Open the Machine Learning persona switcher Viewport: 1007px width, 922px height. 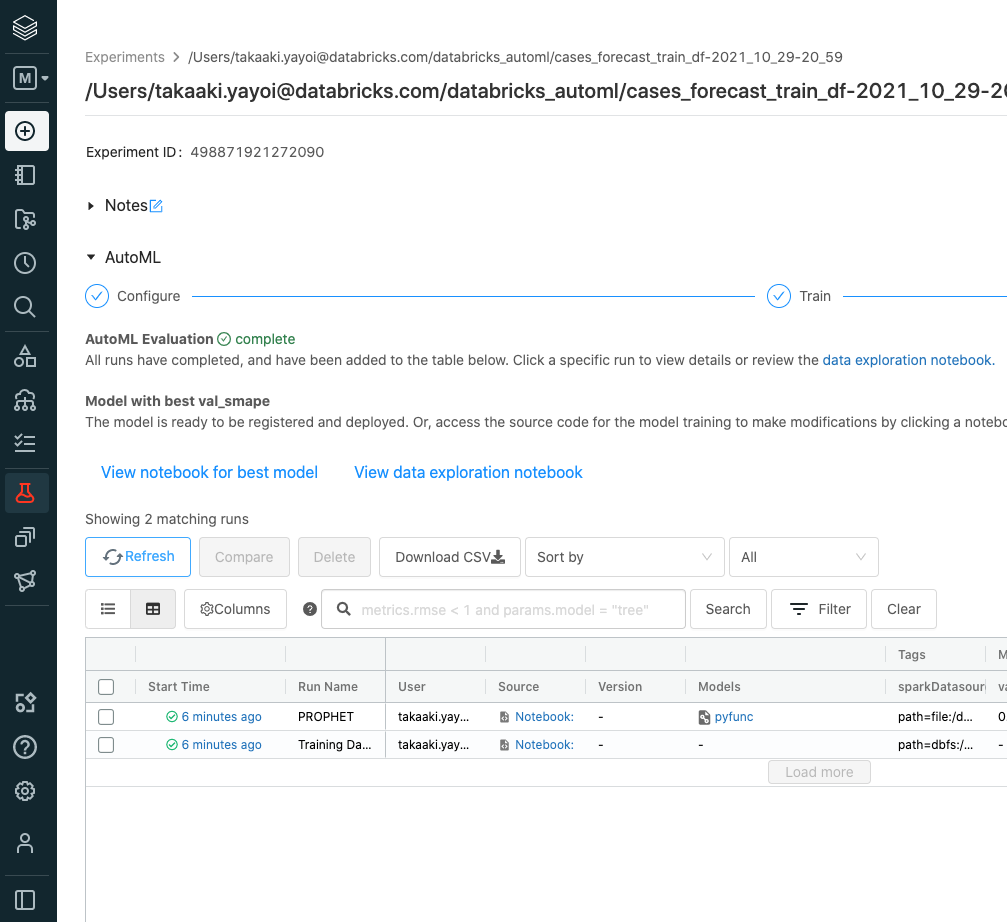pos(30,78)
